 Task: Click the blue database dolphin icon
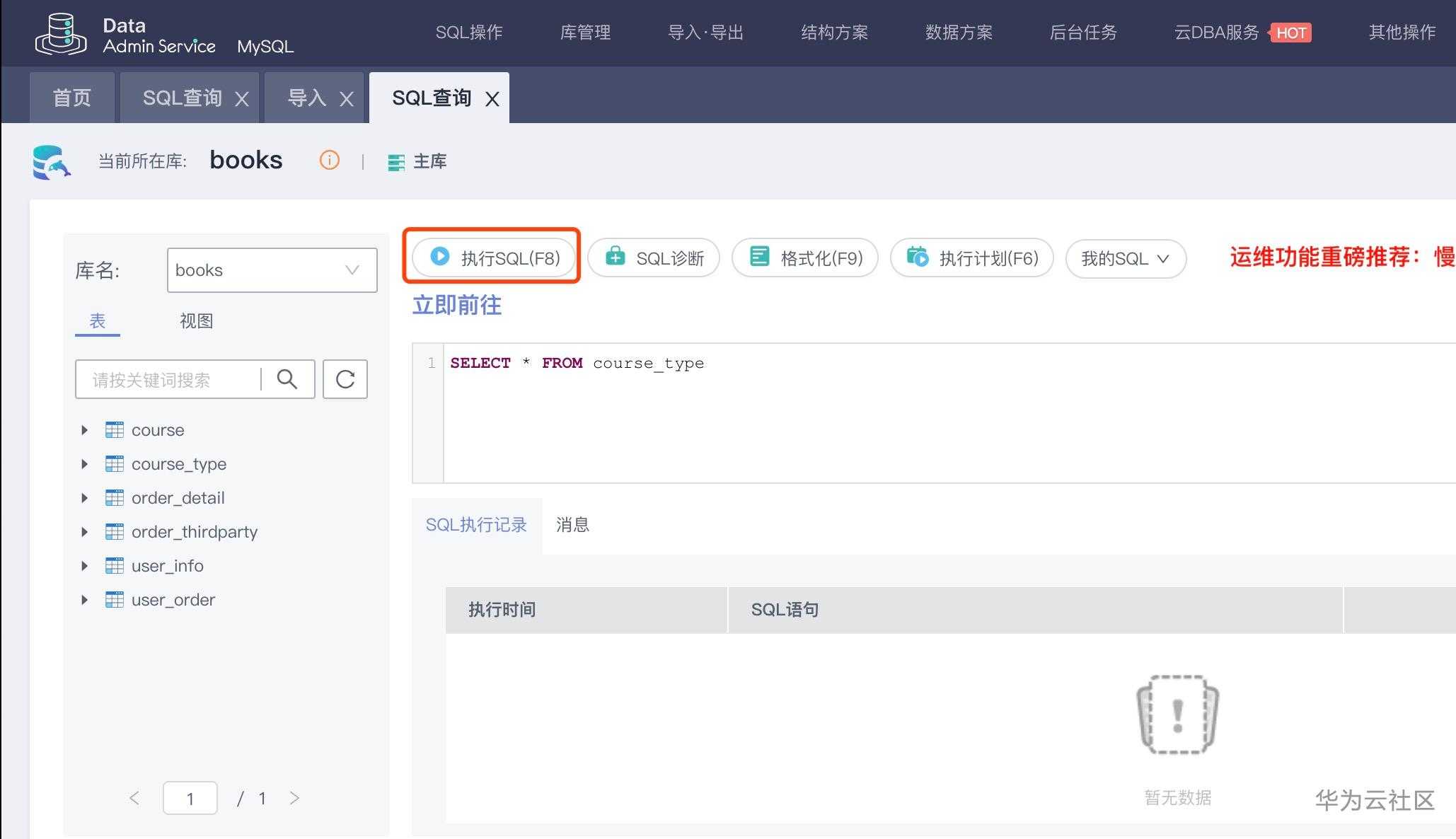click(52, 162)
